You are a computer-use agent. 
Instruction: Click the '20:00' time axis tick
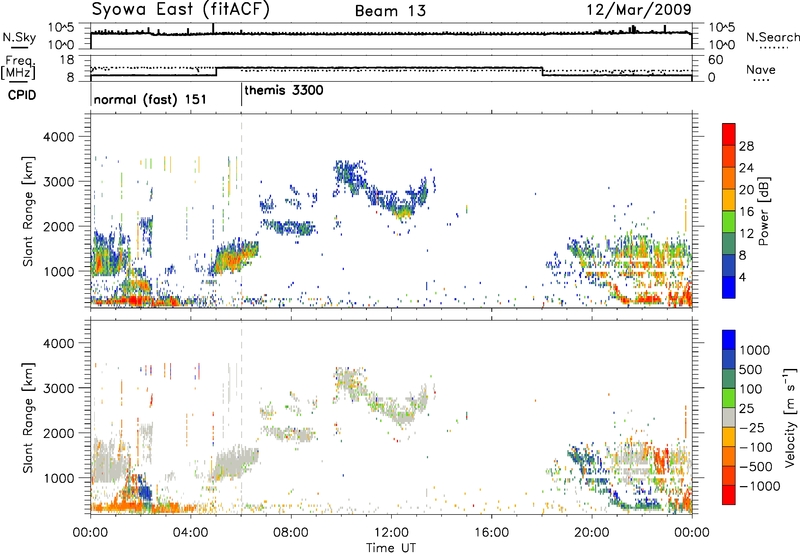[592, 533]
